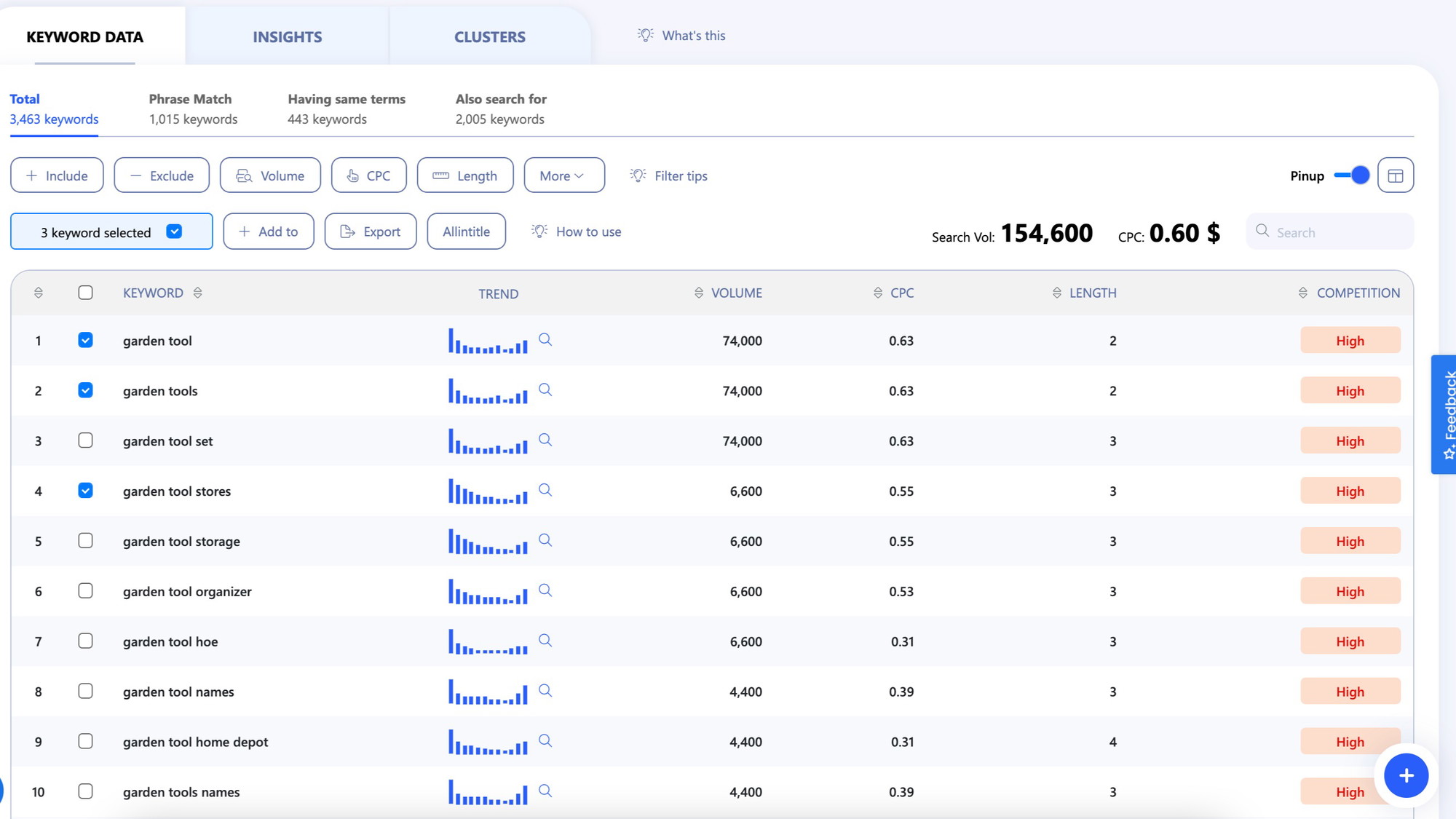Focus the keyword Search field

[x=1330, y=232]
